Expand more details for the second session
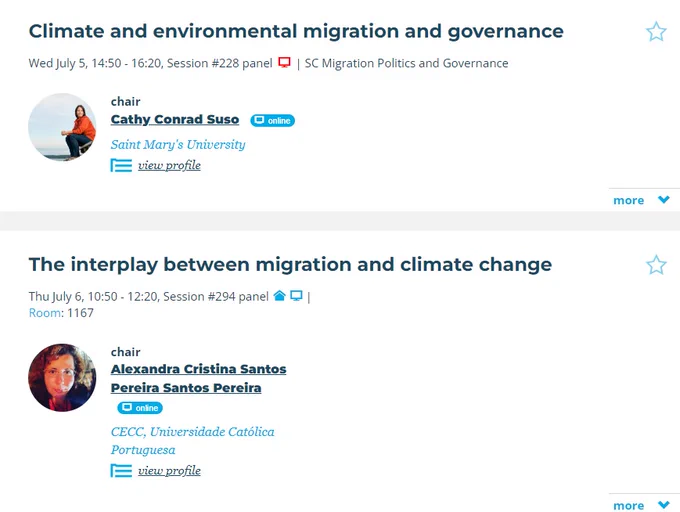The height and width of the screenshot is (512, 680). tap(641, 505)
